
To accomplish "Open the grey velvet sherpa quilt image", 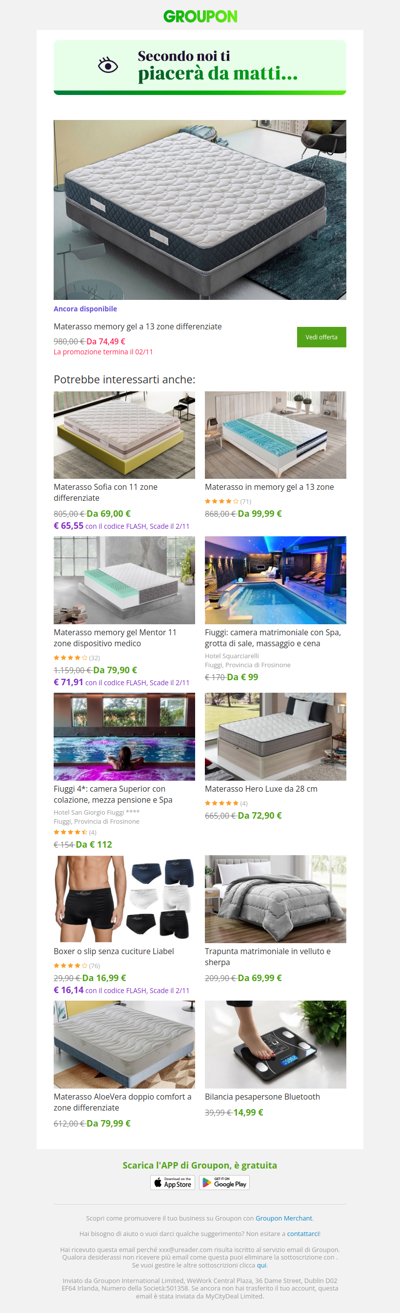I will pyautogui.click(x=276, y=899).
